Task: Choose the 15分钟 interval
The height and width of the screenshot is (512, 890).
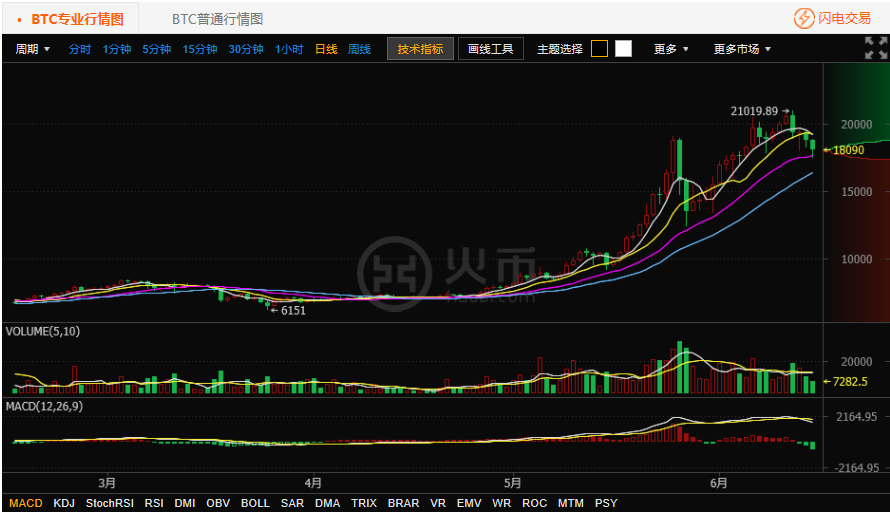Action: [x=200, y=49]
